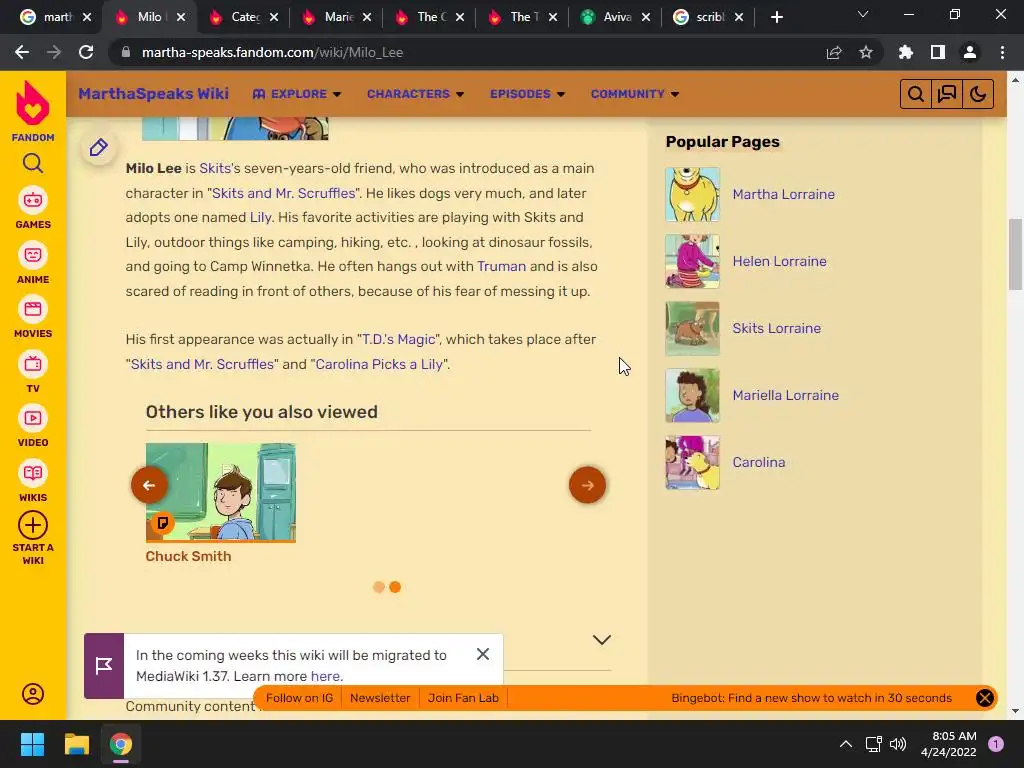
Task: Go back in browser history
Action: 22,52
